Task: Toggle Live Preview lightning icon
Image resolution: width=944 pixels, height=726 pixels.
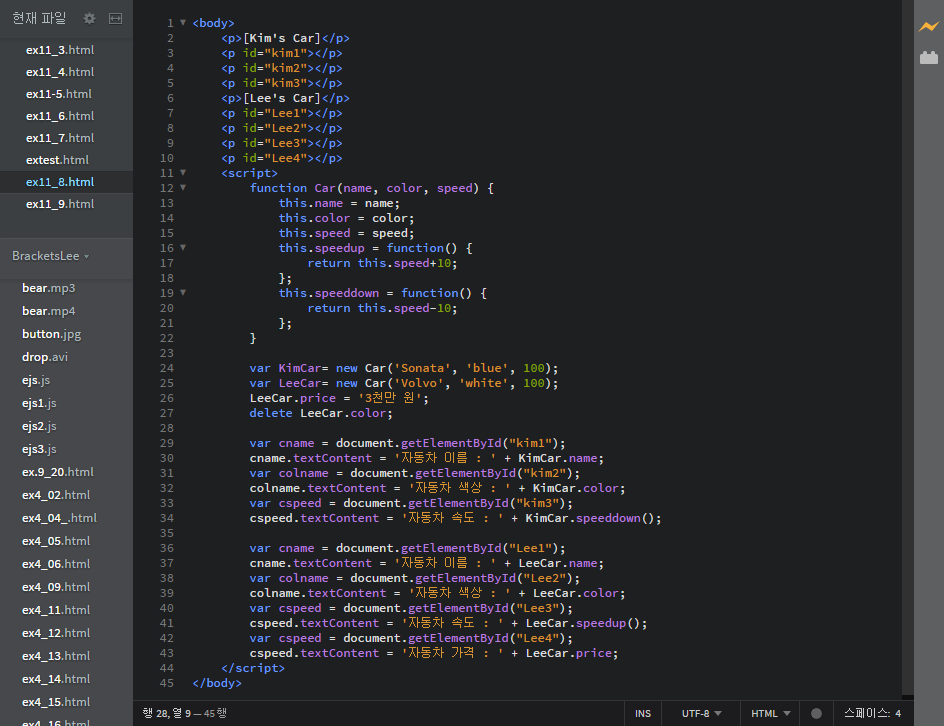Action: (929, 26)
